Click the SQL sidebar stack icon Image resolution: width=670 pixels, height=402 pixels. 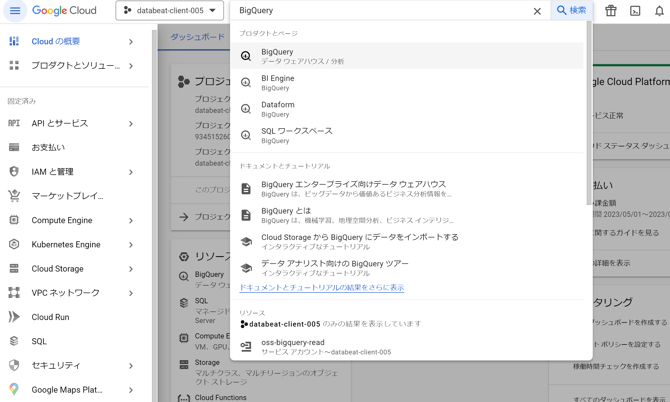point(14,341)
